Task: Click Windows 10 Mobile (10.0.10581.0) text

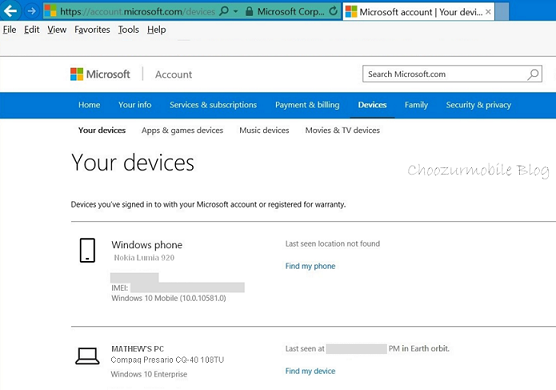Action: (169, 298)
